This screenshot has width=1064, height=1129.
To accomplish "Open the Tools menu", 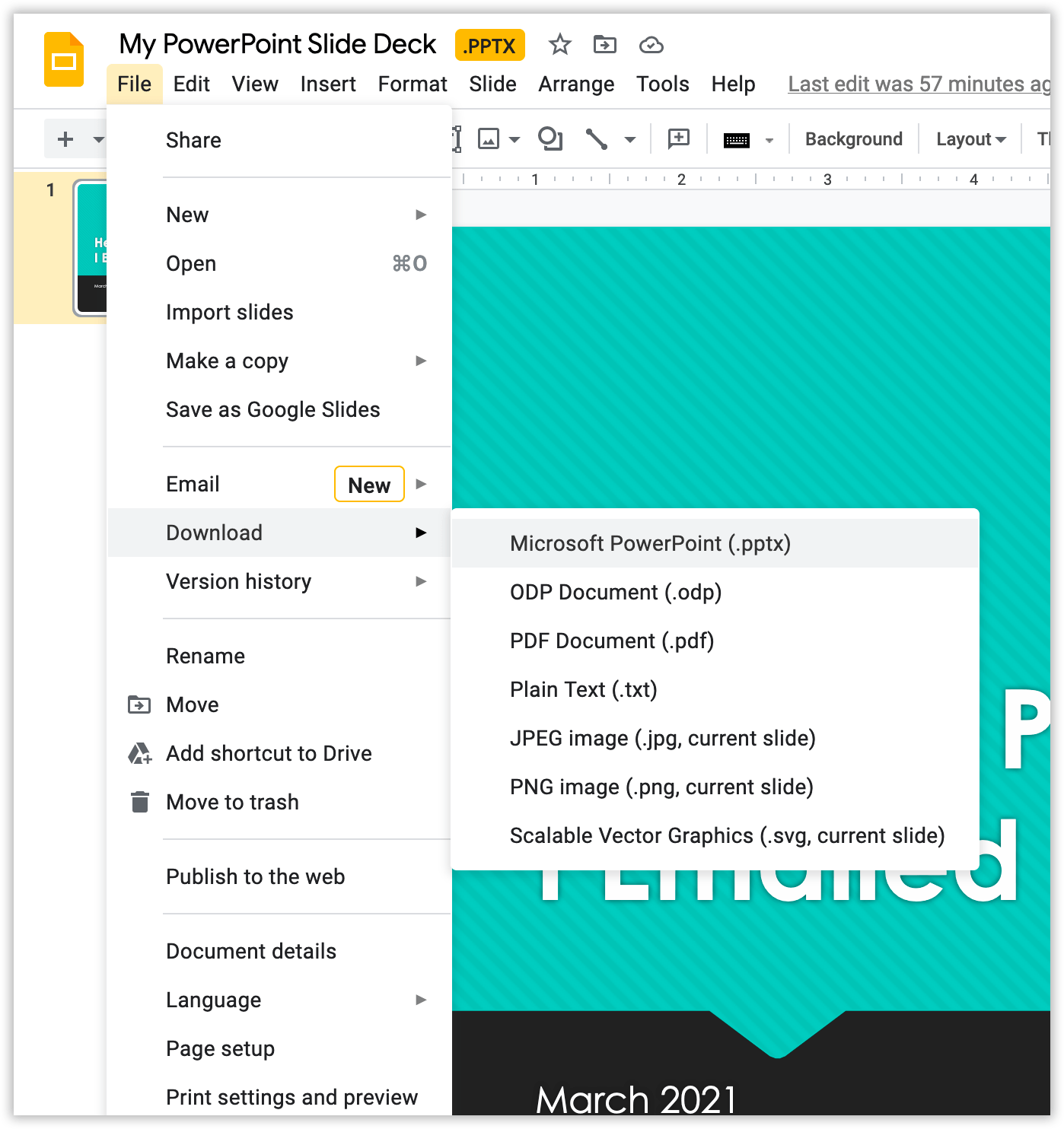I will (x=663, y=84).
